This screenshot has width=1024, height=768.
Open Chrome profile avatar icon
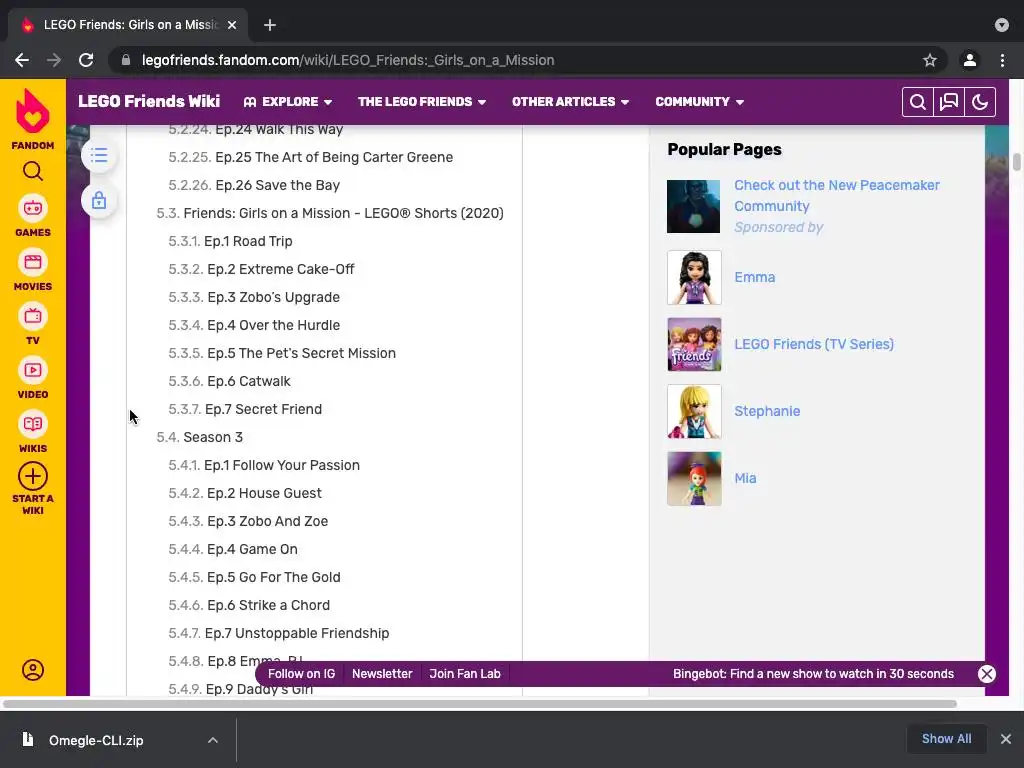tap(970, 60)
